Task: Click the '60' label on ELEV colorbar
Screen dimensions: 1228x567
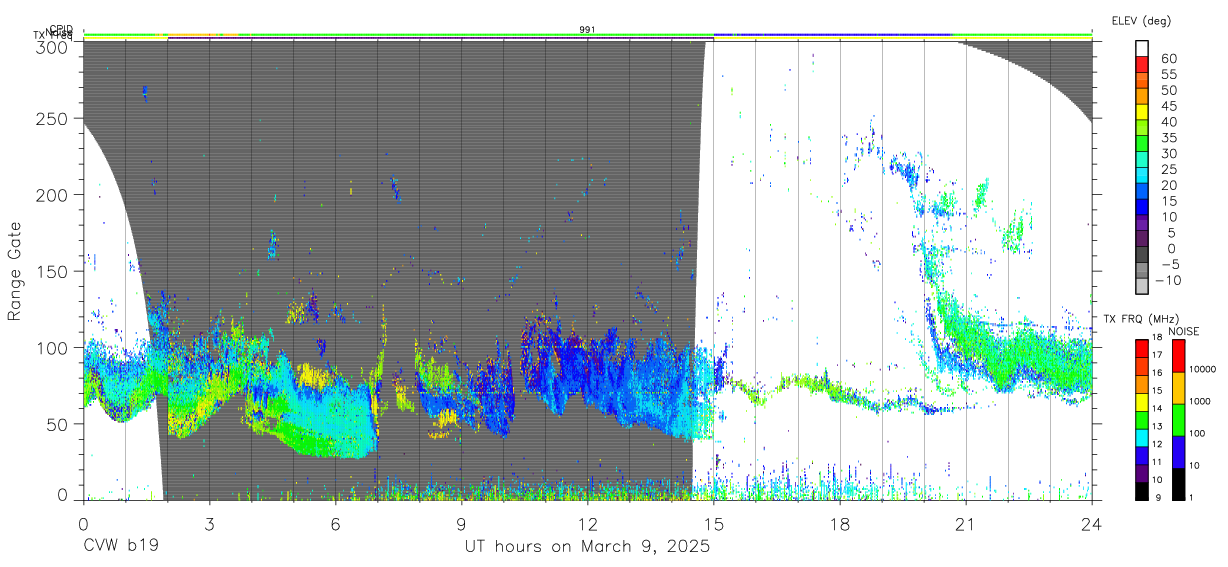Action: coord(1168,59)
